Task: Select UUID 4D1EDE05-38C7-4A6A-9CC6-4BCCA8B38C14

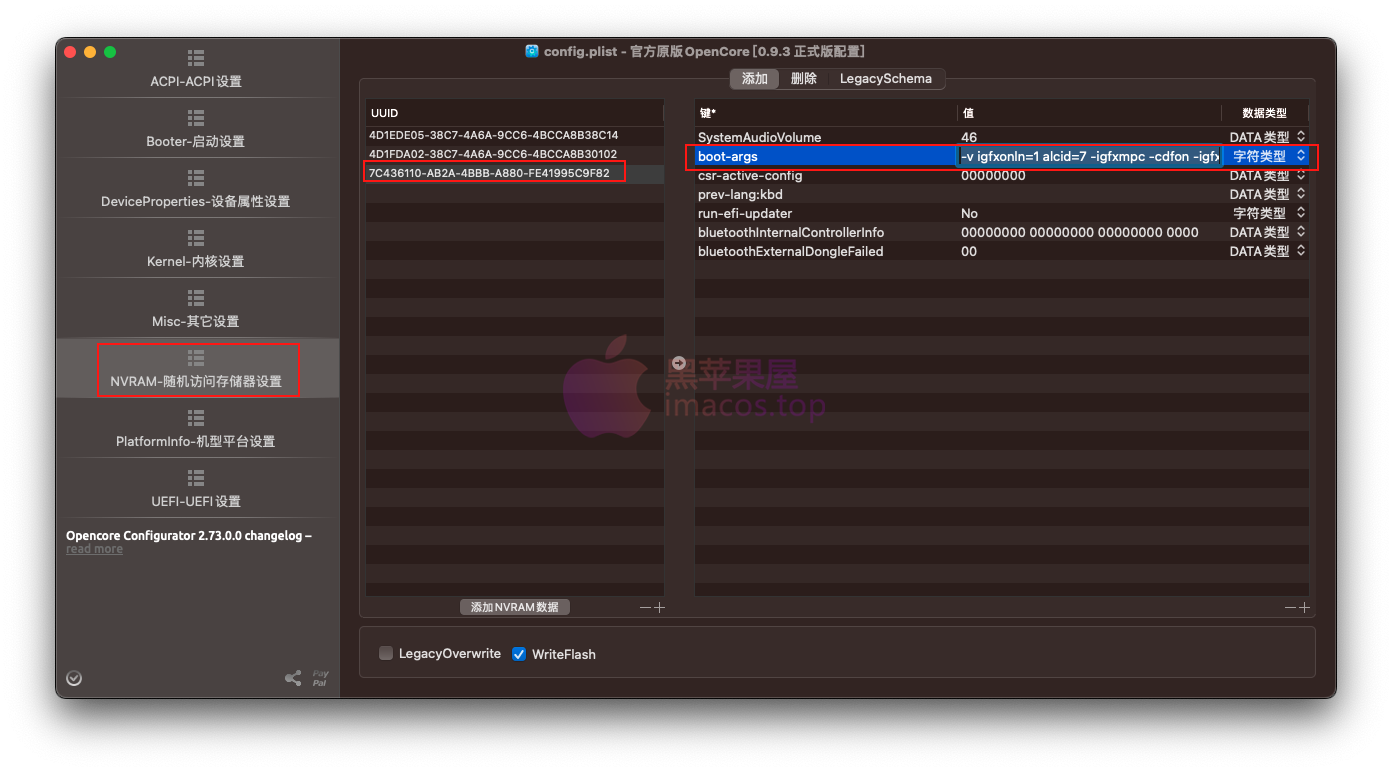Action: [493, 135]
